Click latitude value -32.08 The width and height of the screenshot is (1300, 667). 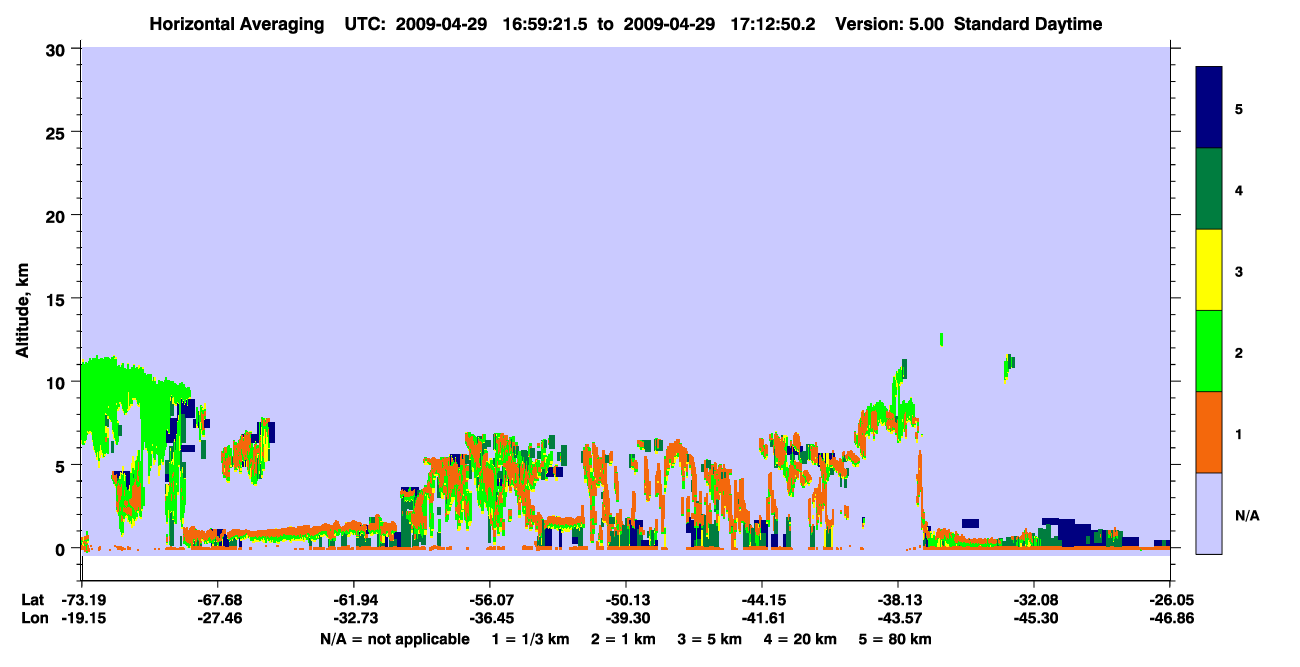[1034, 600]
